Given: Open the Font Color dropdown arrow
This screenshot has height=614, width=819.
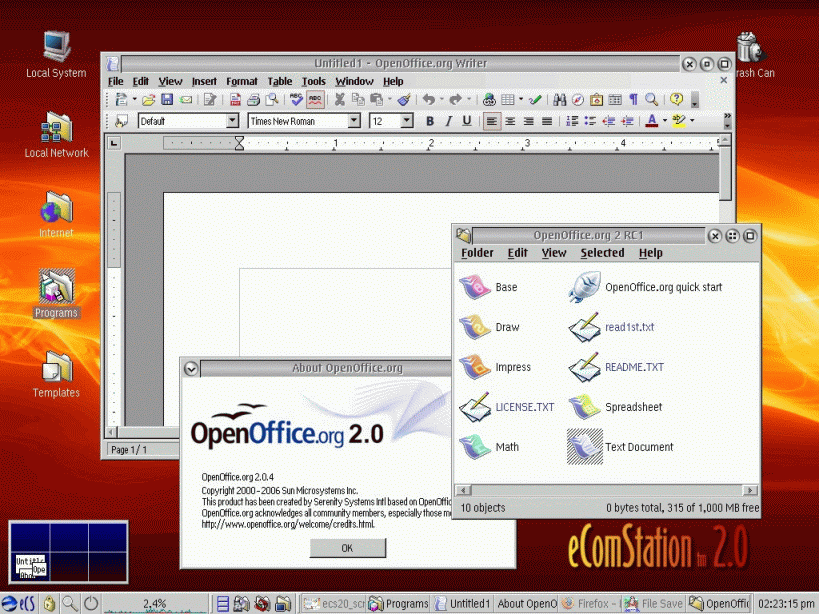Looking at the screenshot, I should (x=665, y=121).
